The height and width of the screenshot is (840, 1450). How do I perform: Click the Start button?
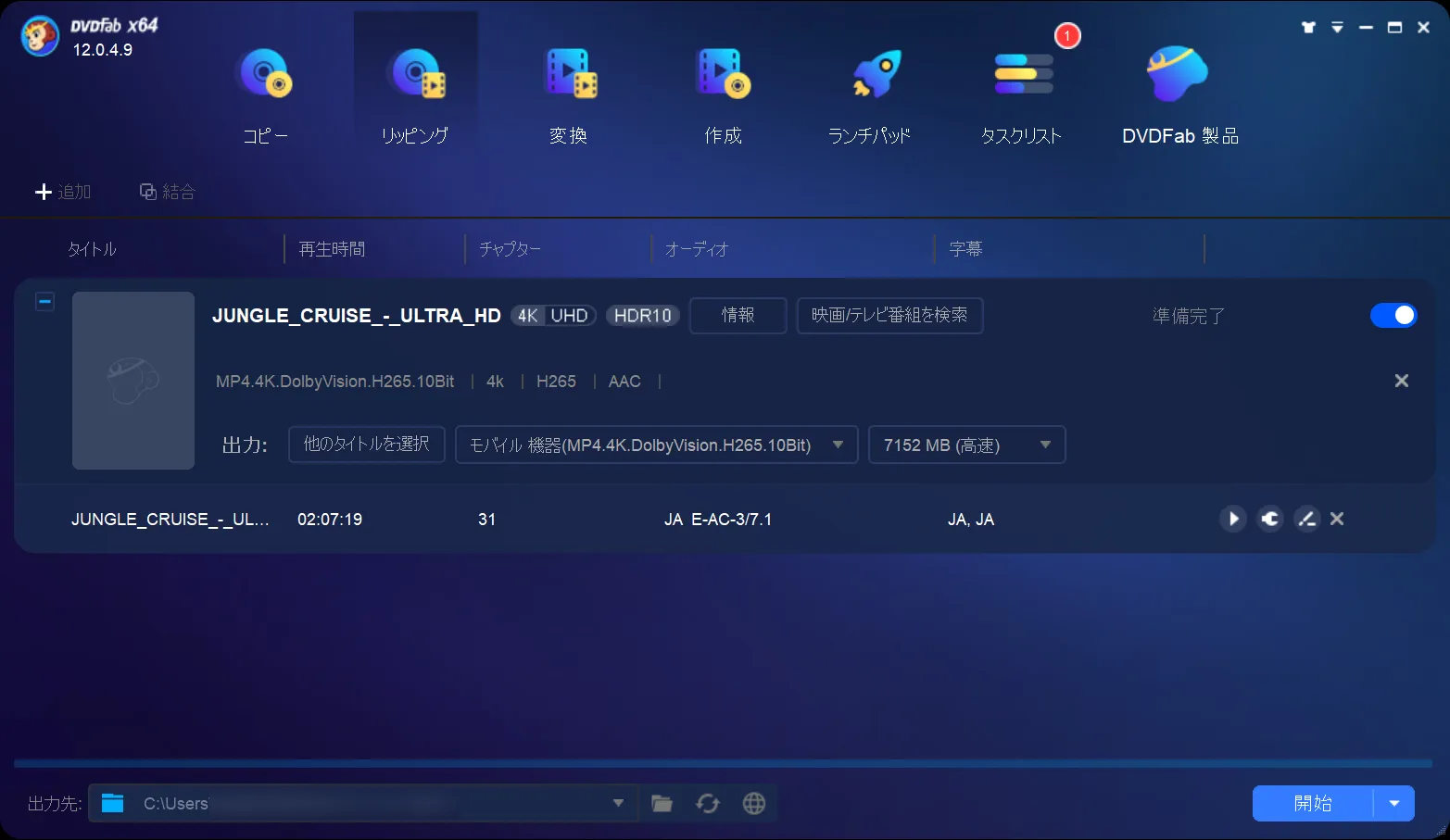pos(1313,803)
